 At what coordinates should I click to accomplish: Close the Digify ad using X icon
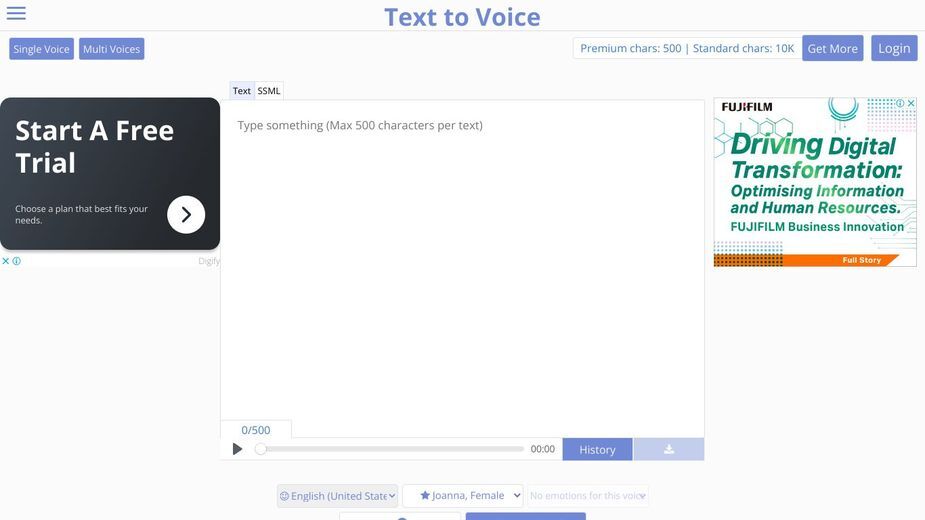pyautogui.click(x=5, y=261)
